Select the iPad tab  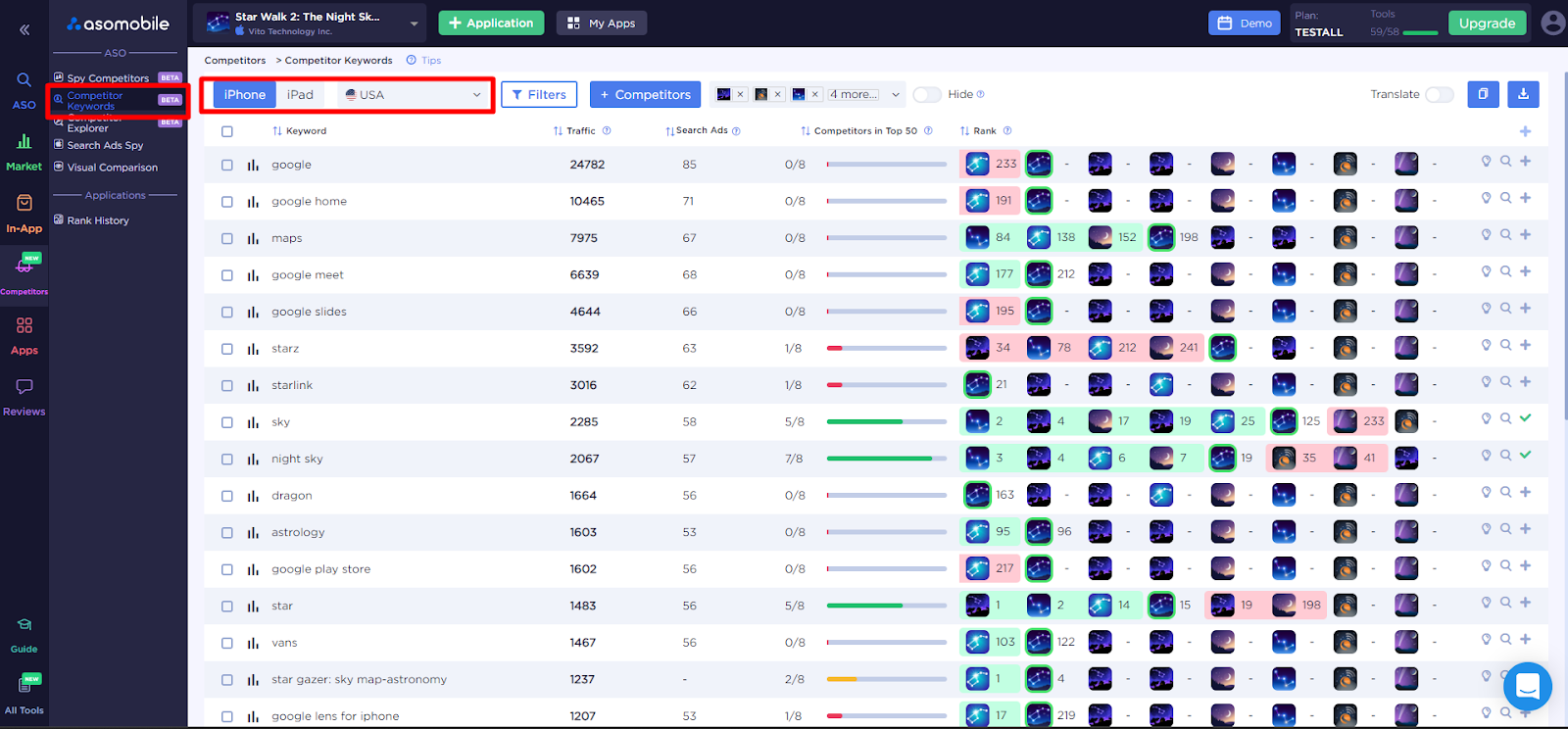(x=300, y=95)
